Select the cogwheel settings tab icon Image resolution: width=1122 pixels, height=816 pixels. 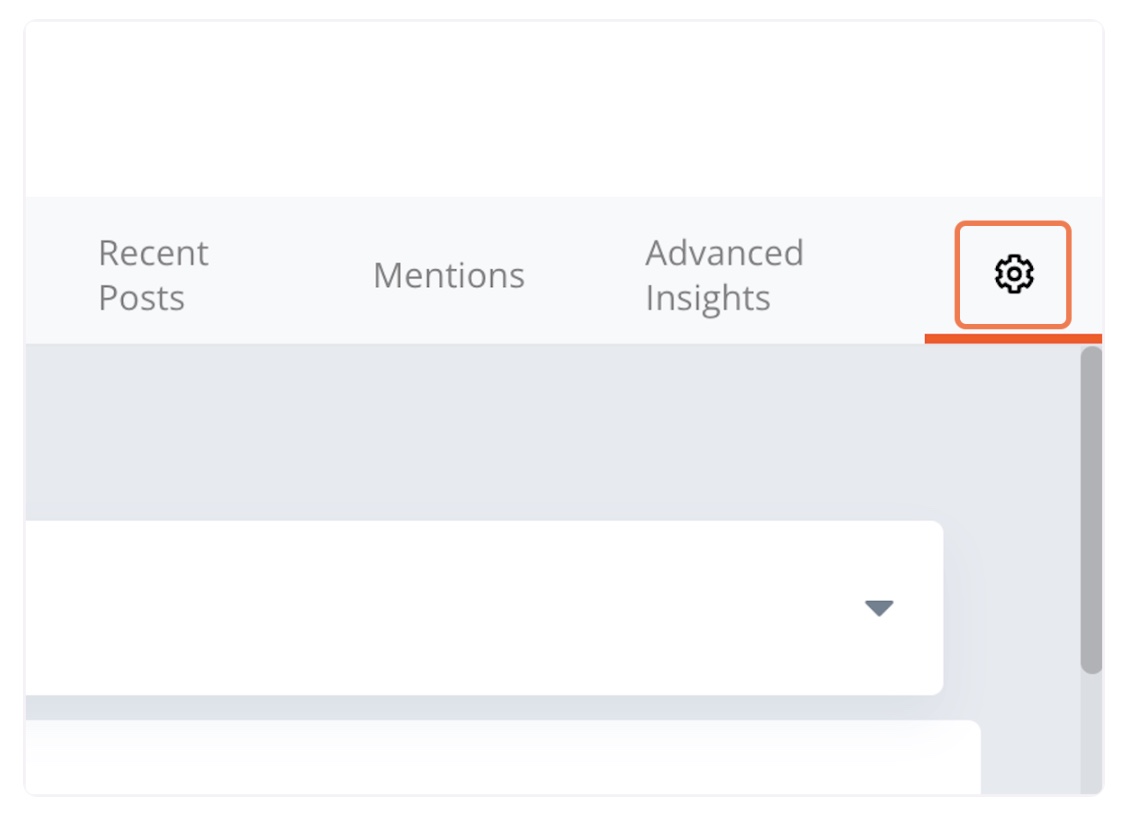[x=1013, y=274]
